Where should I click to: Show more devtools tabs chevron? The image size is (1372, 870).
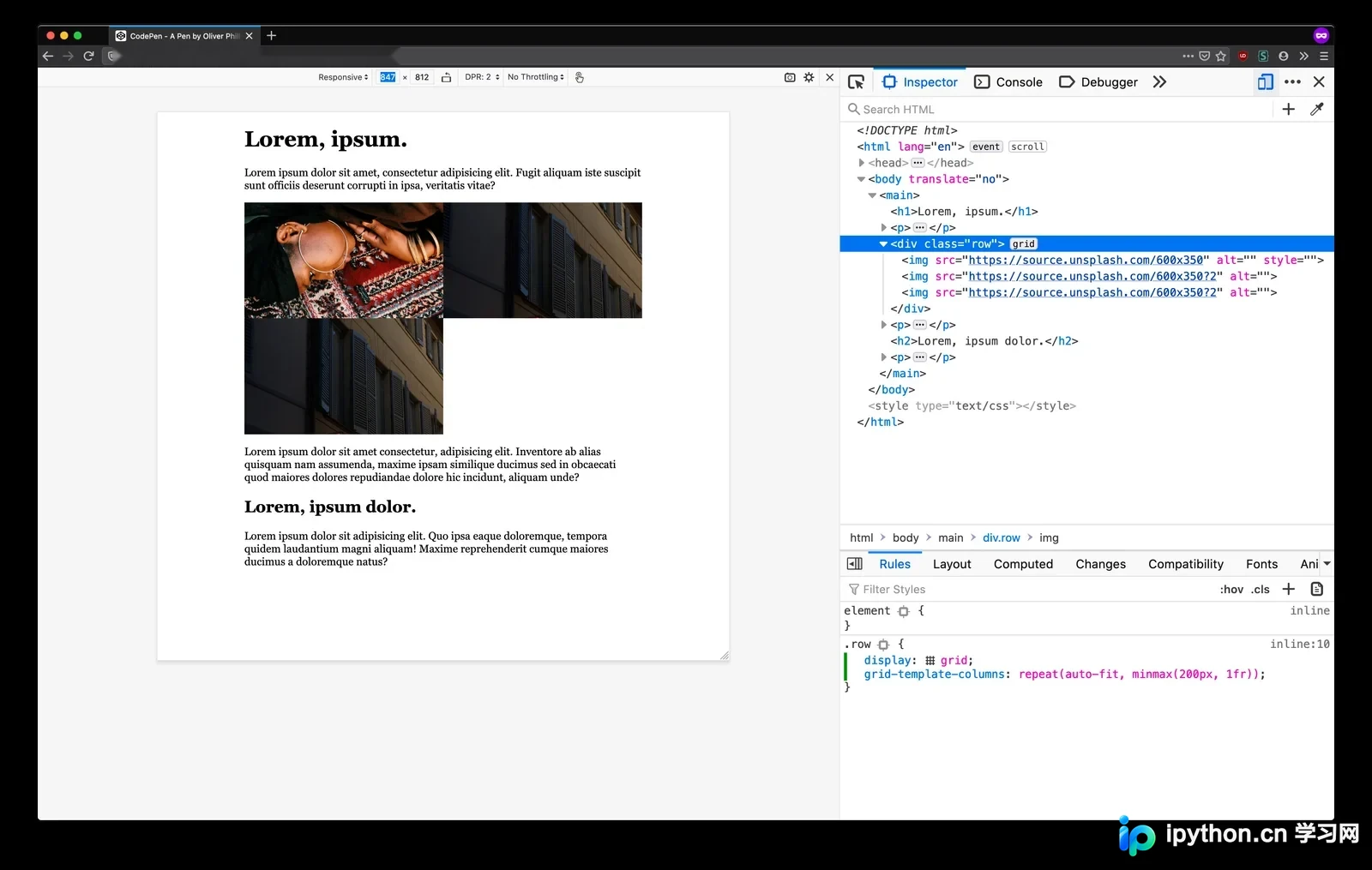coord(1159,82)
